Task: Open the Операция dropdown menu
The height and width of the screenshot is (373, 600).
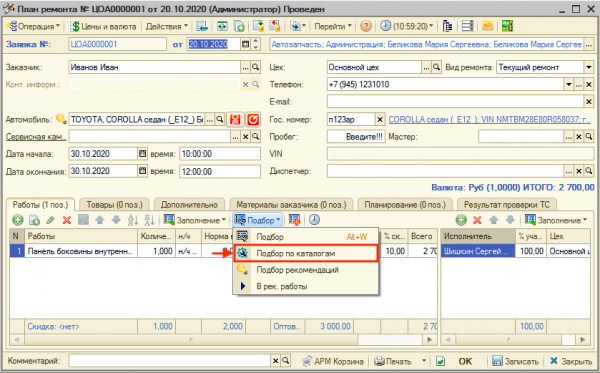Action: coord(34,26)
